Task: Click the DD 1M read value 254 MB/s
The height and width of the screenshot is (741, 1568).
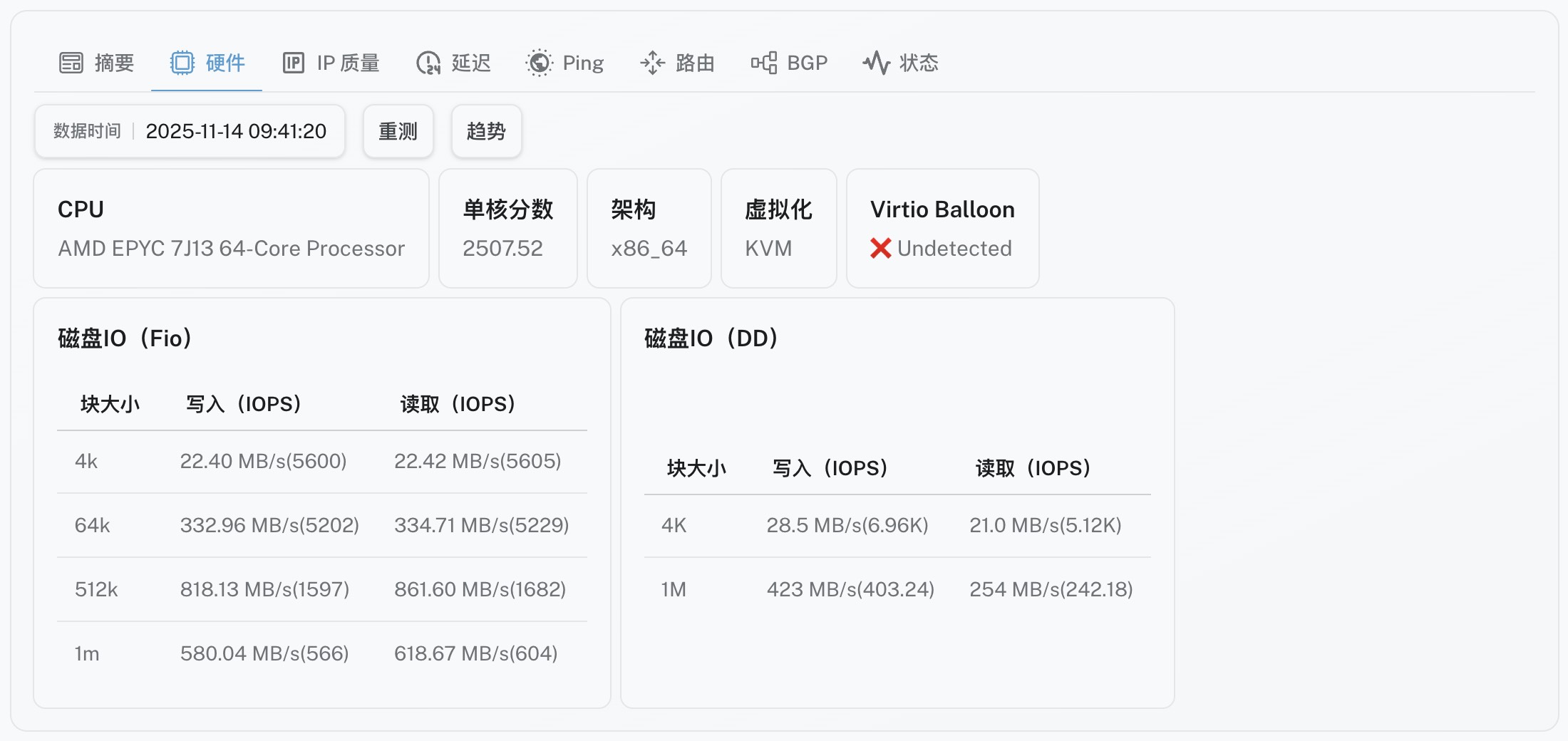Action: click(x=1051, y=589)
